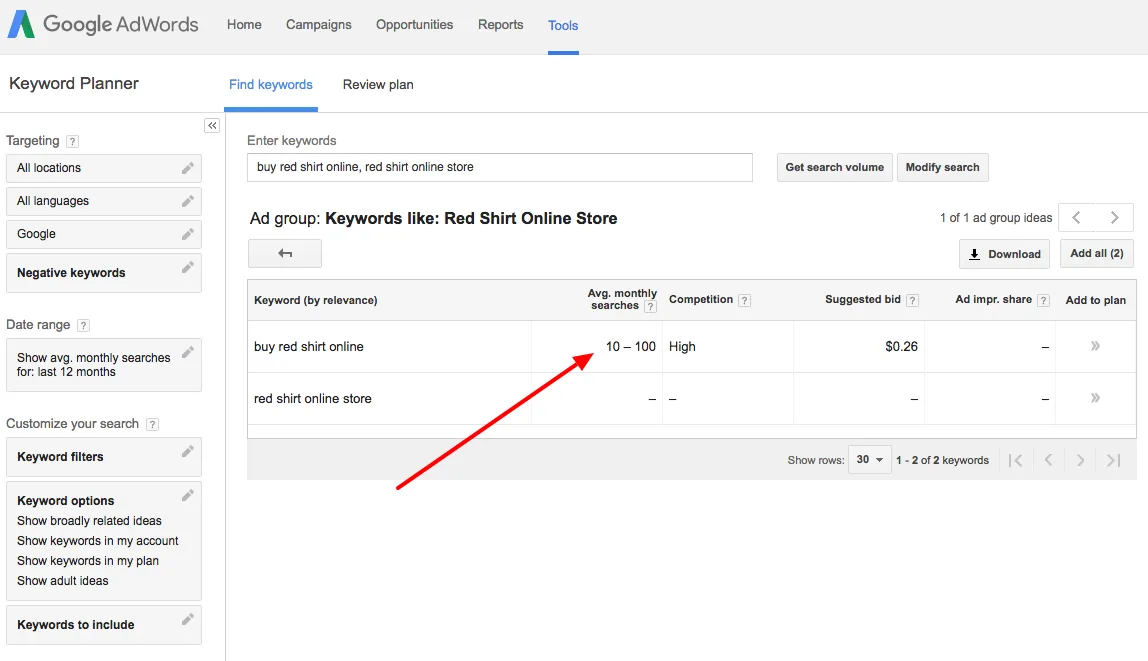This screenshot has height=661, width=1148.
Task: Click Add all (2) button
Action: click(x=1097, y=253)
